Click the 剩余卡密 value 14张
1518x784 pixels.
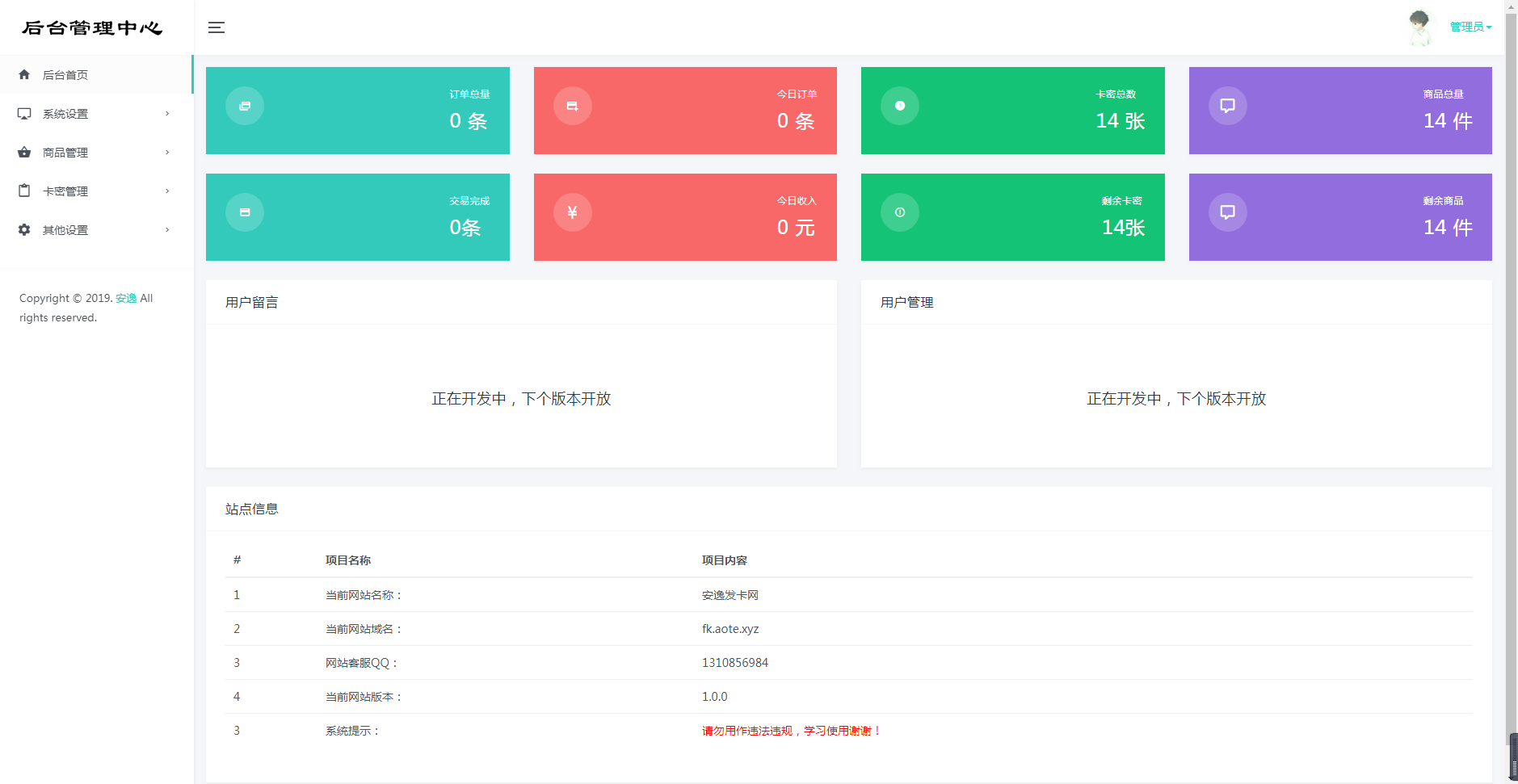(x=1124, y=228)
